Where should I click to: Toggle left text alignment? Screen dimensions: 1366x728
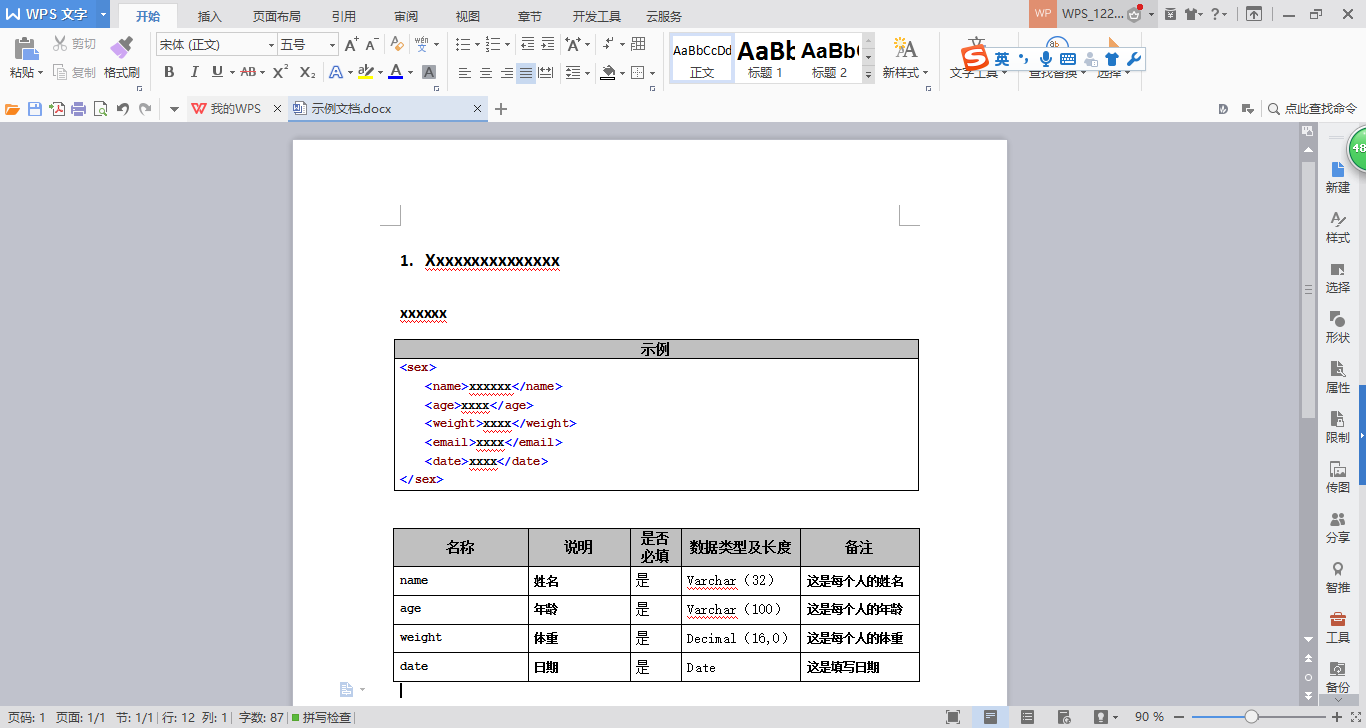pyautogui.click(x=465, y=73)
